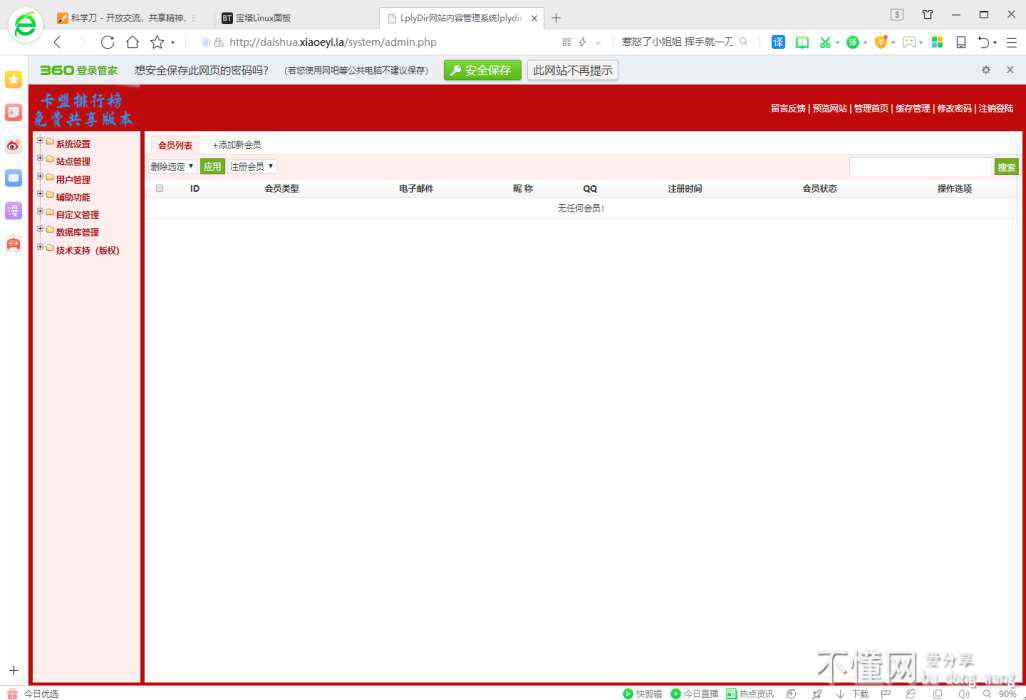Open password bar settings gear icon
This screenshot has width=1026, height=700.
click(986, 70)
